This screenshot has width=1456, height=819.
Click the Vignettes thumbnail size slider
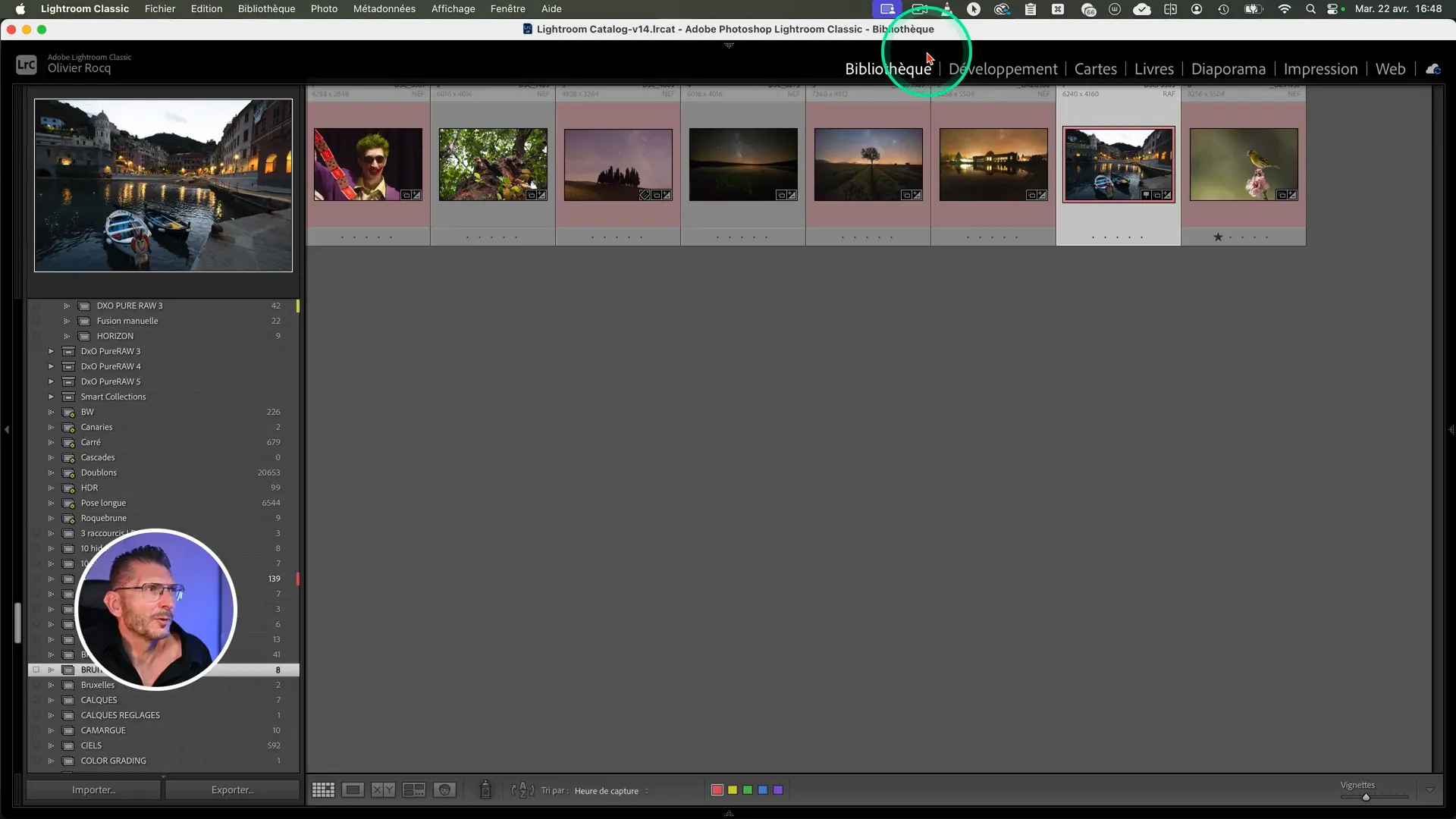point(1374,797)
